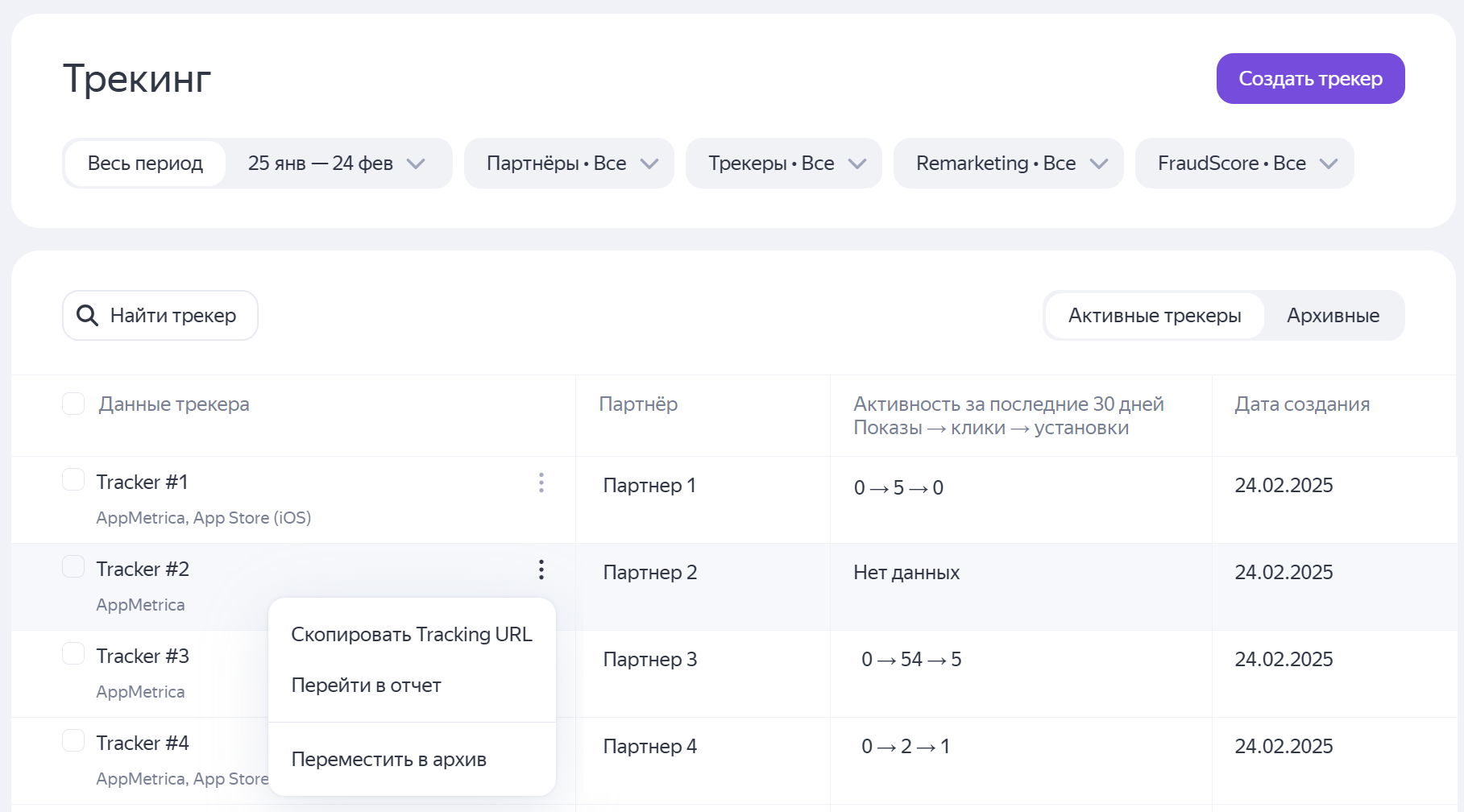Screen dimensions: 1464x812
Task: Open the Партнёры filter dropdown
Action: (x=569, y=164)
